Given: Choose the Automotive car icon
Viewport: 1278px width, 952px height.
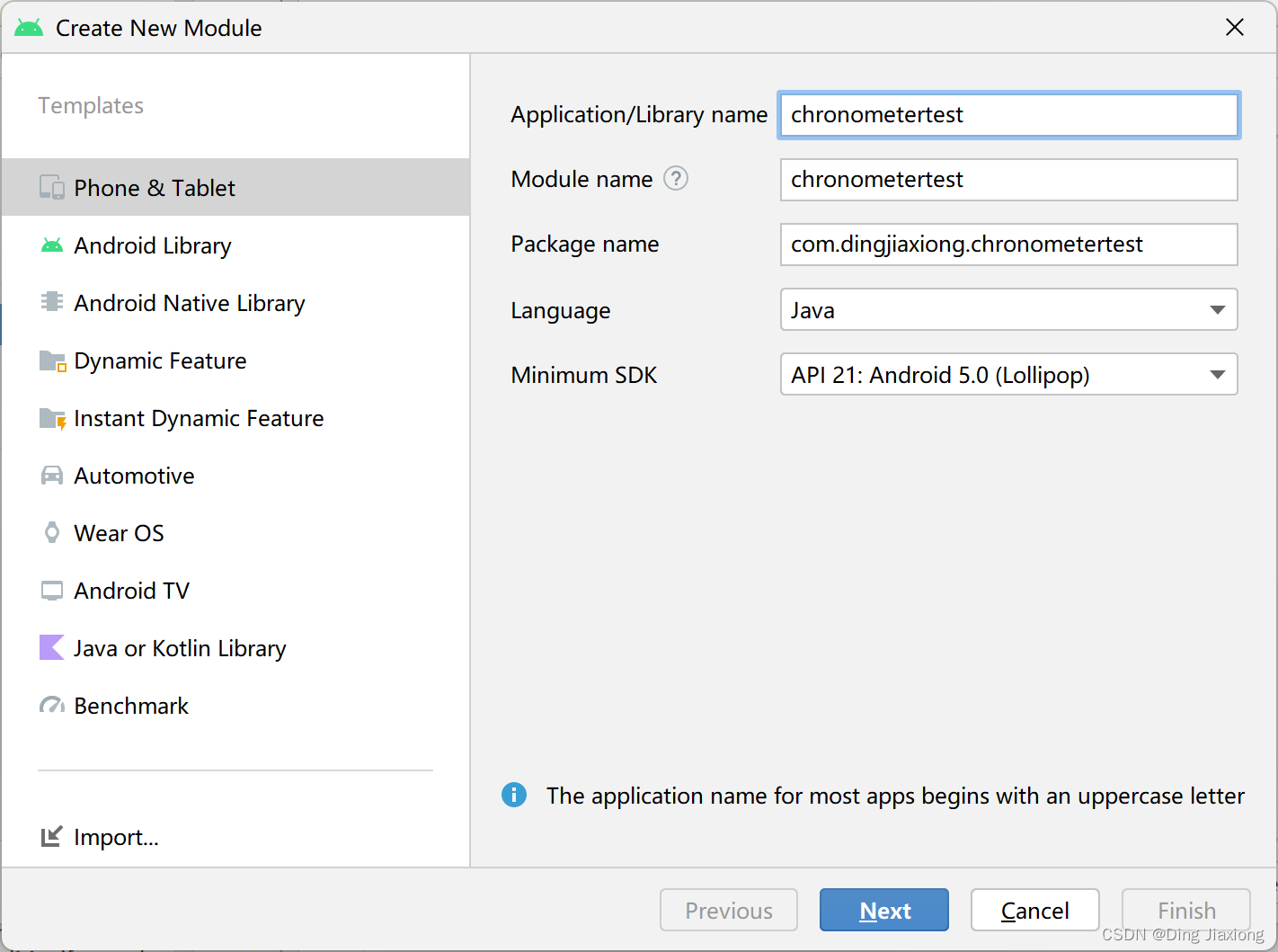Looking at the screenshot, I should pyautogui.click(x=52, y=476).
